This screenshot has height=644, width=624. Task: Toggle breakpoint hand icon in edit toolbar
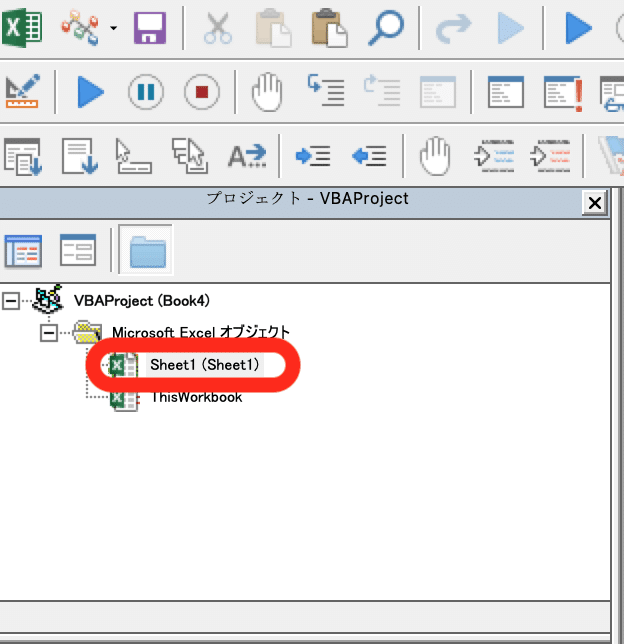435,156
